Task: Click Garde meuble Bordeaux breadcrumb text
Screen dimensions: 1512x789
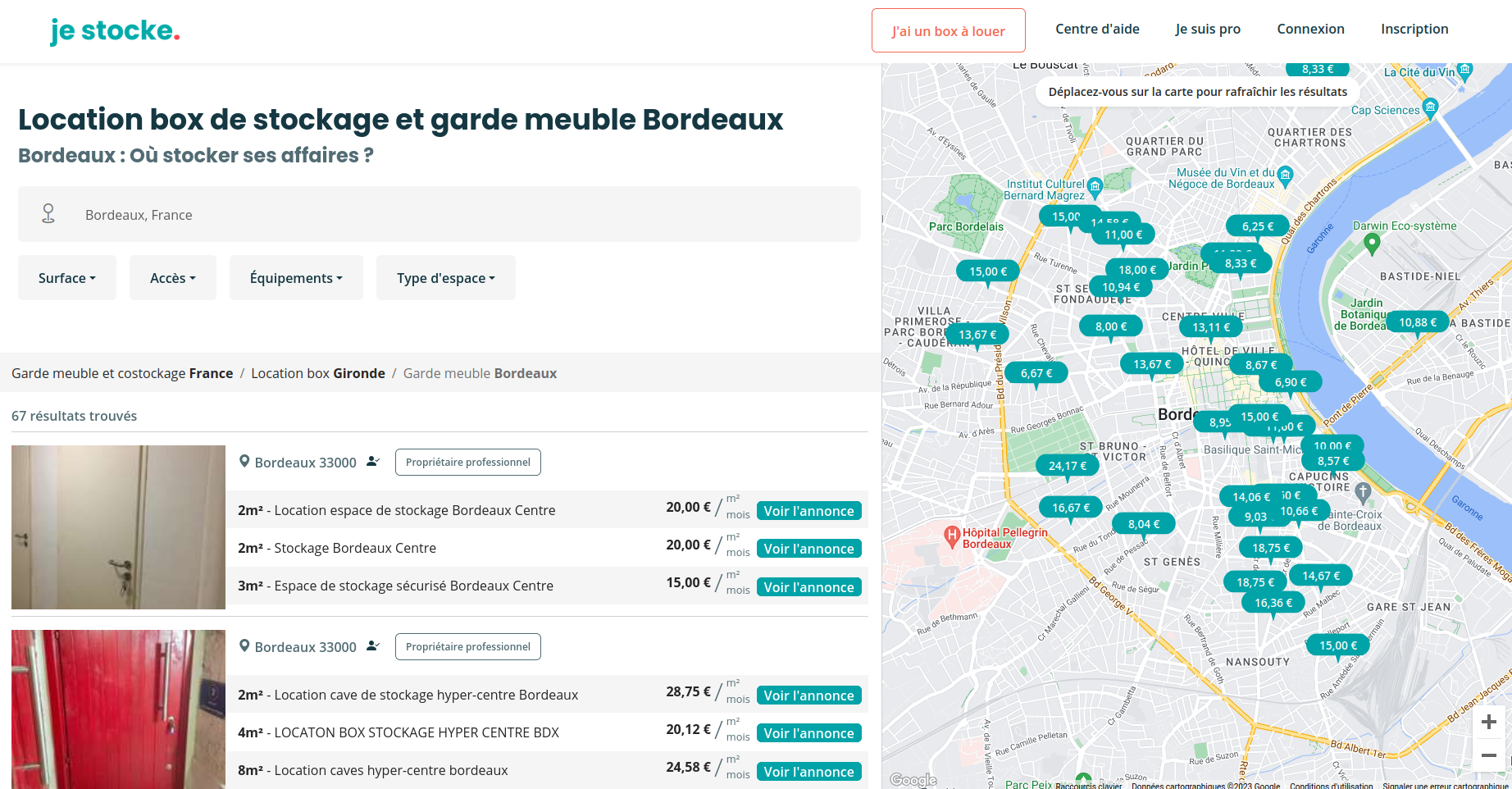Action: tap(480, 373)
